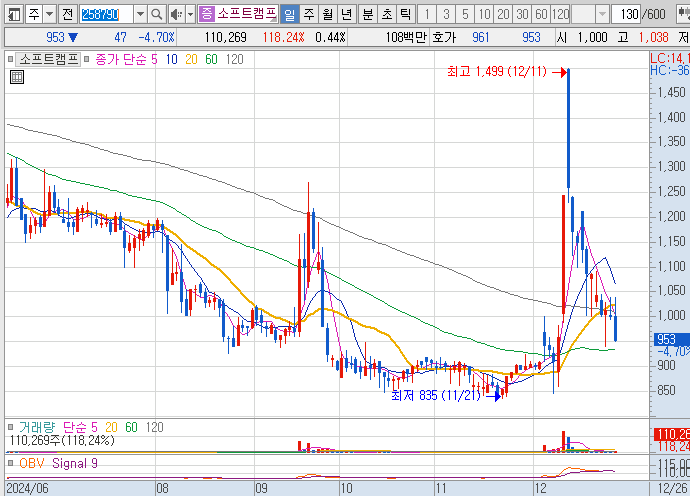Click the LC:14 indicator text at top right
Image resolution: width=690 pixels, height=496 pixels.
coord(669,58)
